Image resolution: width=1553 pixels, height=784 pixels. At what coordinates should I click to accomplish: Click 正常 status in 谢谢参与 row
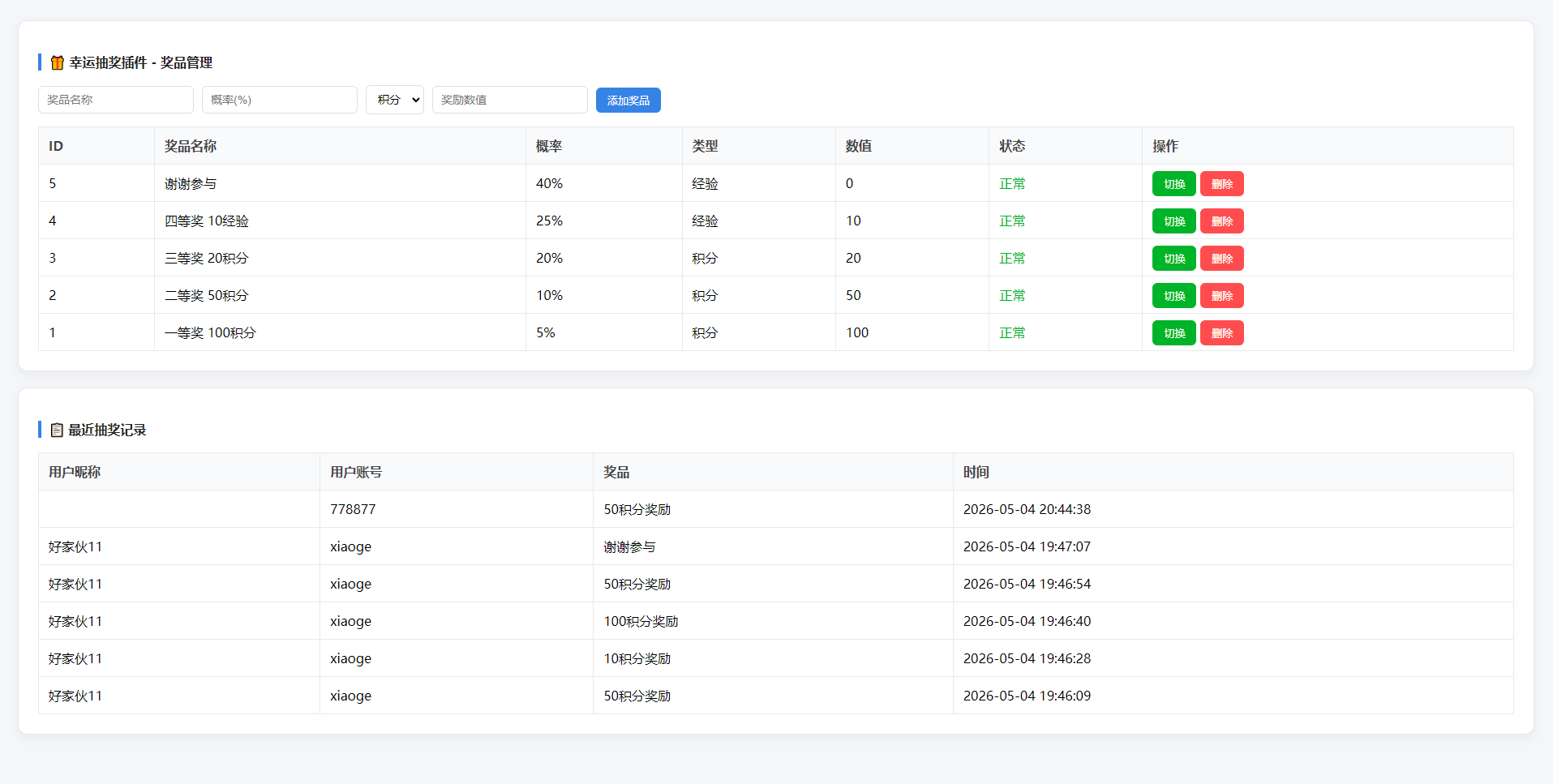(x=1012, y=184)
